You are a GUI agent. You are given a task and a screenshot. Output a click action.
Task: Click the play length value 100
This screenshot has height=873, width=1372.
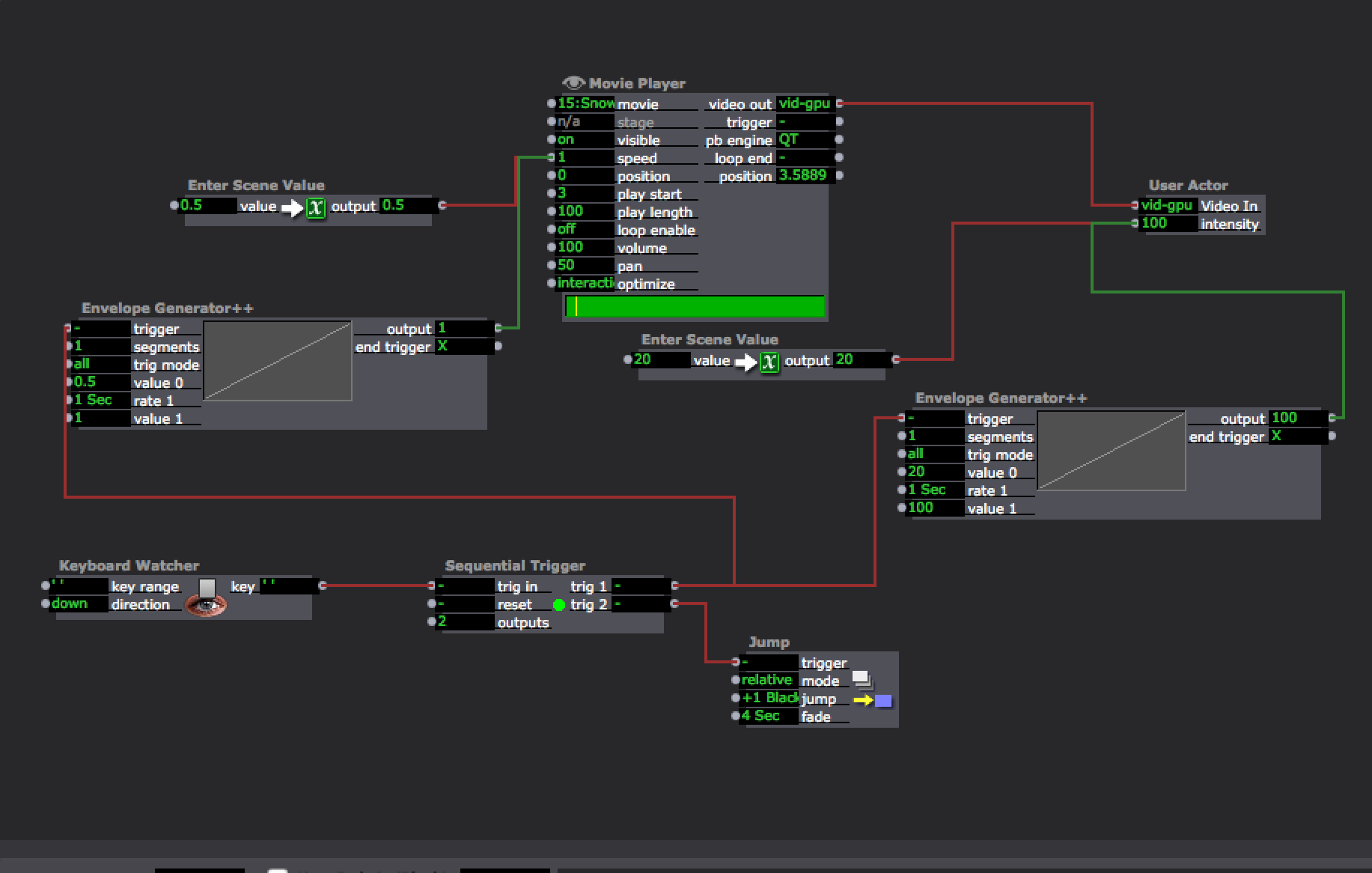(585, 211)
